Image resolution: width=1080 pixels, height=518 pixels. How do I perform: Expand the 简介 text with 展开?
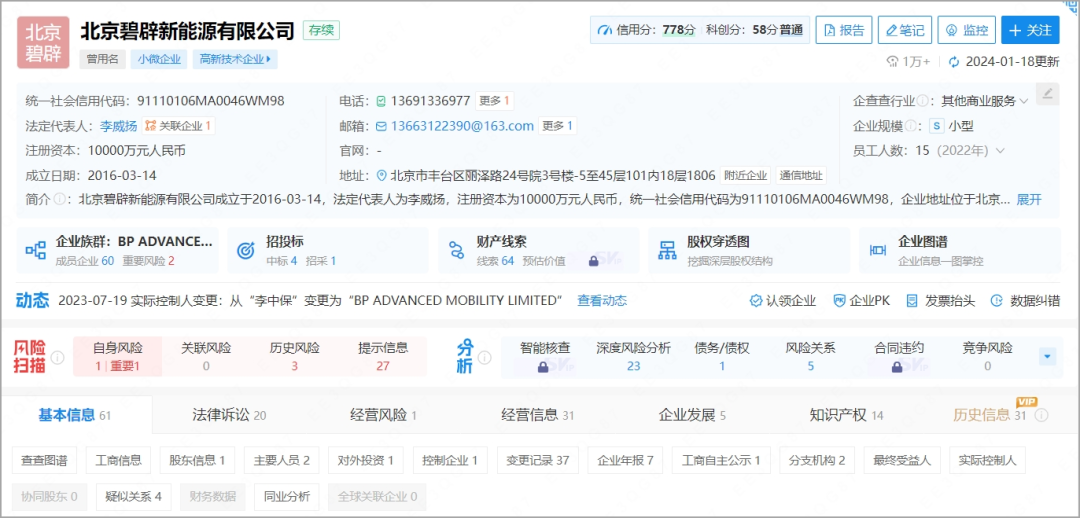tap(1029, 200)
